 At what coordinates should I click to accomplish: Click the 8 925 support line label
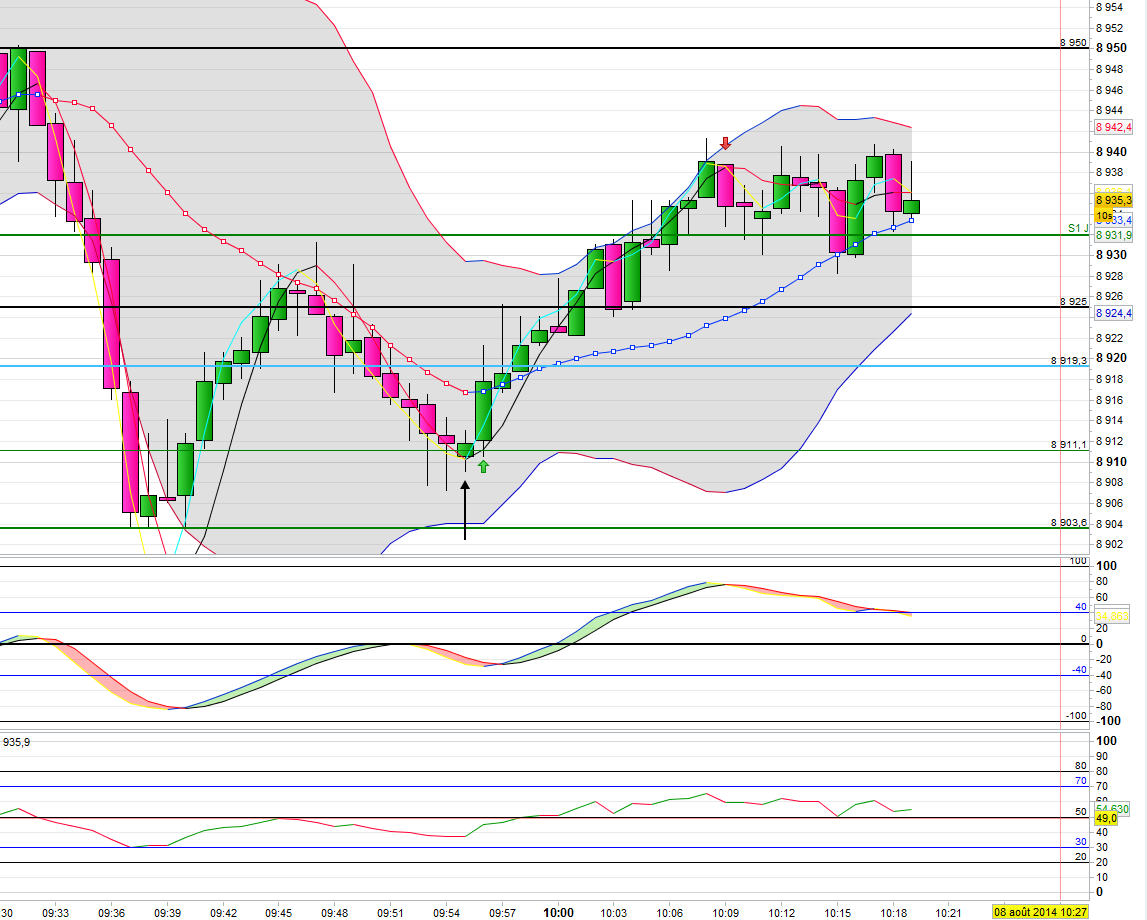(1073, 301)
